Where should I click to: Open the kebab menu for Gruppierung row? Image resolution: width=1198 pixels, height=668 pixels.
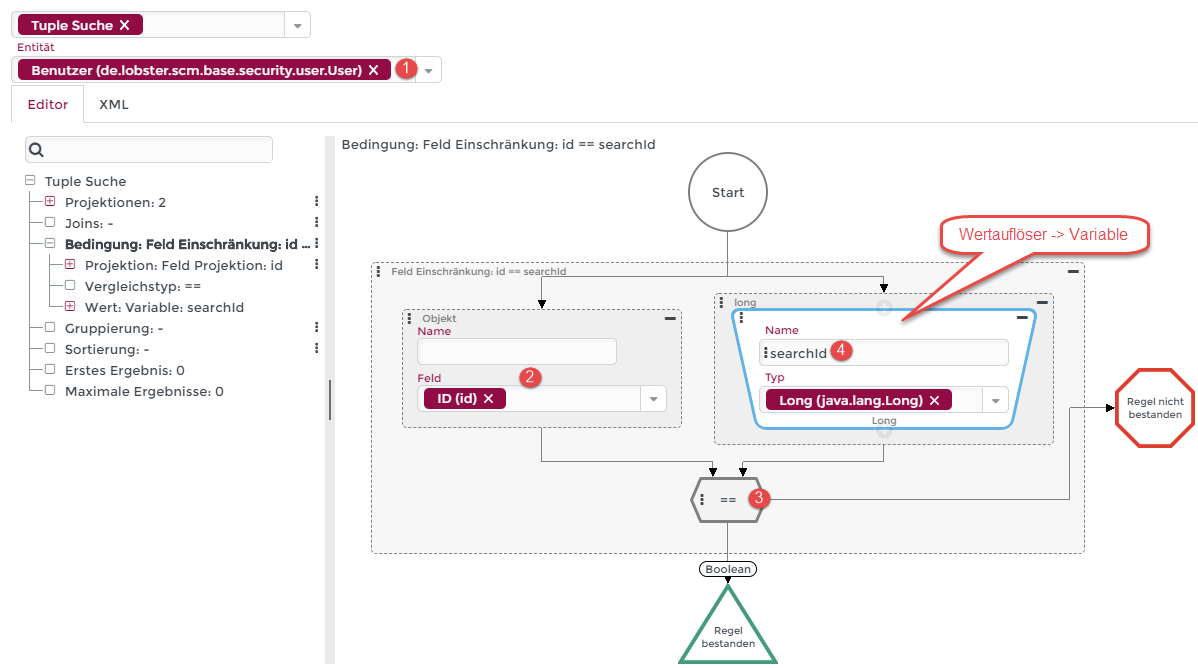[316, 328]
